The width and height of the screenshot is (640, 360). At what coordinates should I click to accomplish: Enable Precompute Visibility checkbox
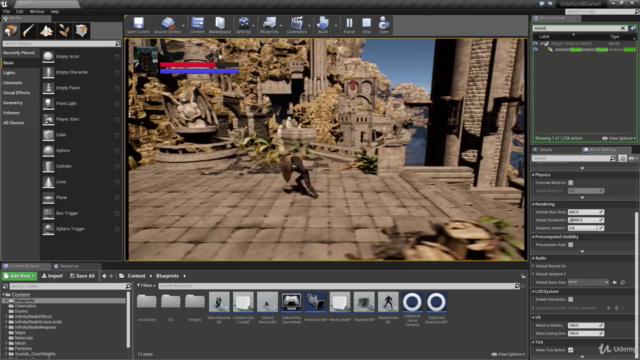571,245
